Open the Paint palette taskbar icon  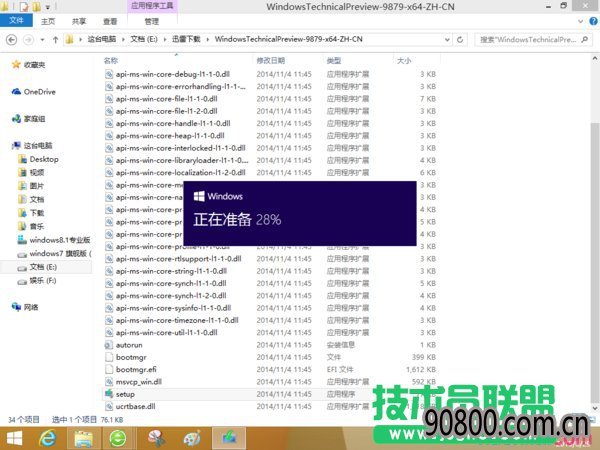point(192,438)
